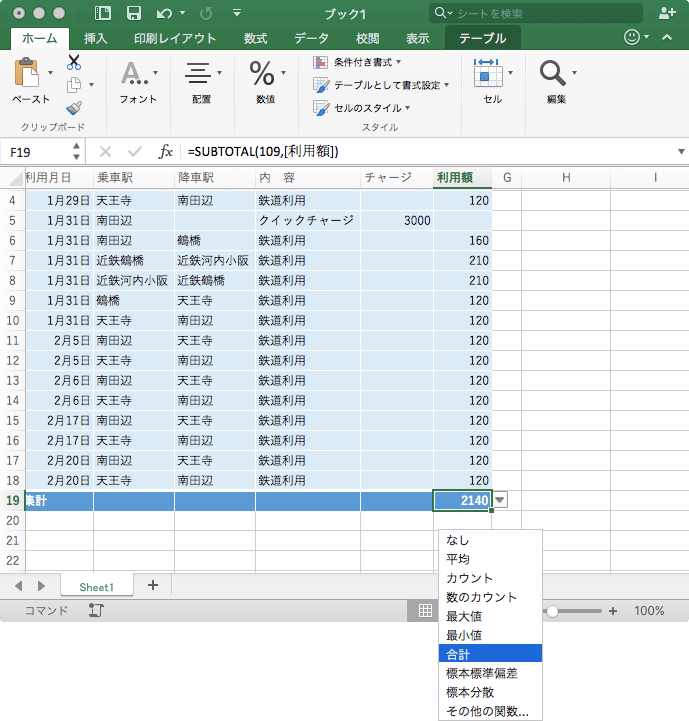Switch to the データ tab

pos(312,38)
